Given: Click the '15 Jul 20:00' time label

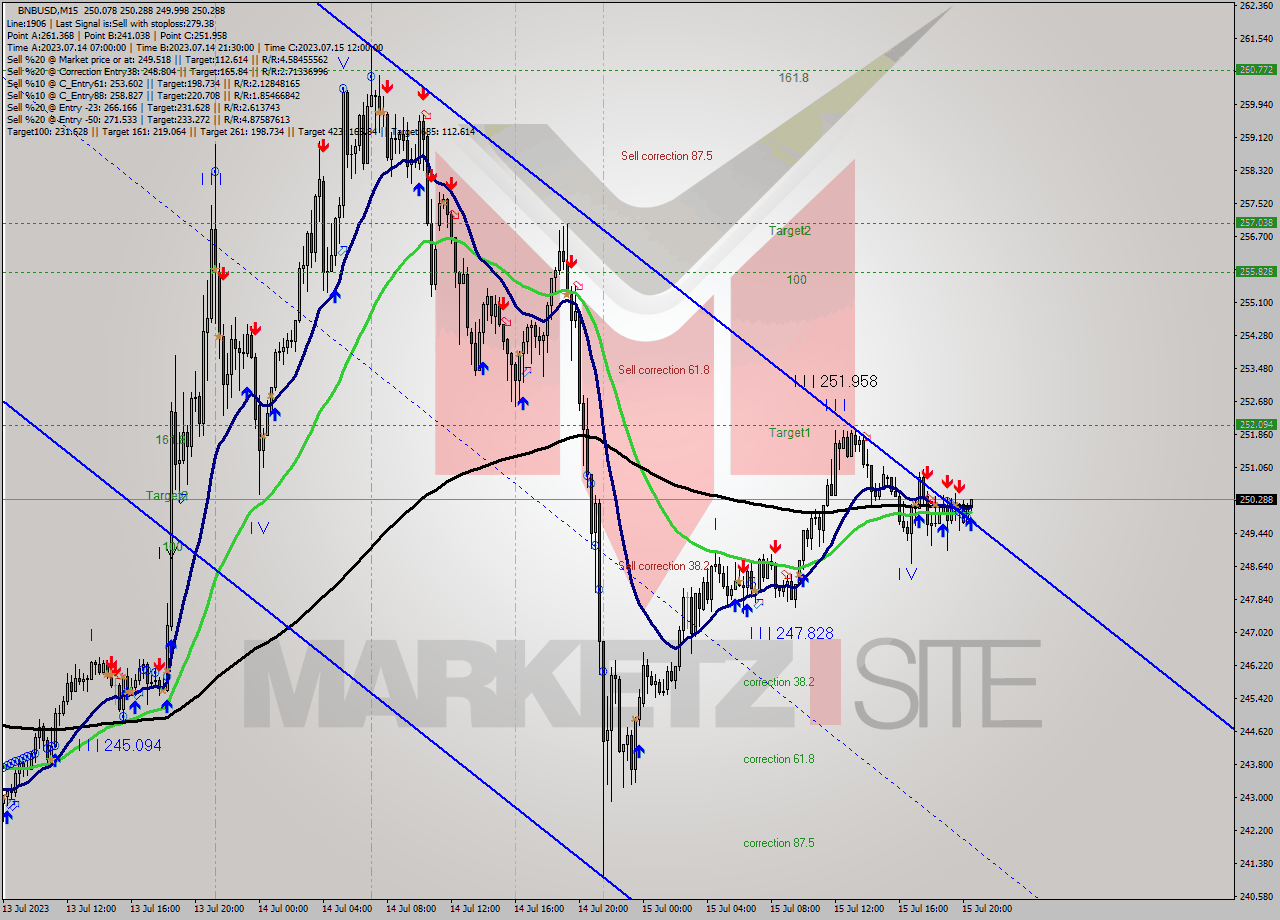Looking at the screenshot, I should point(987,909).
